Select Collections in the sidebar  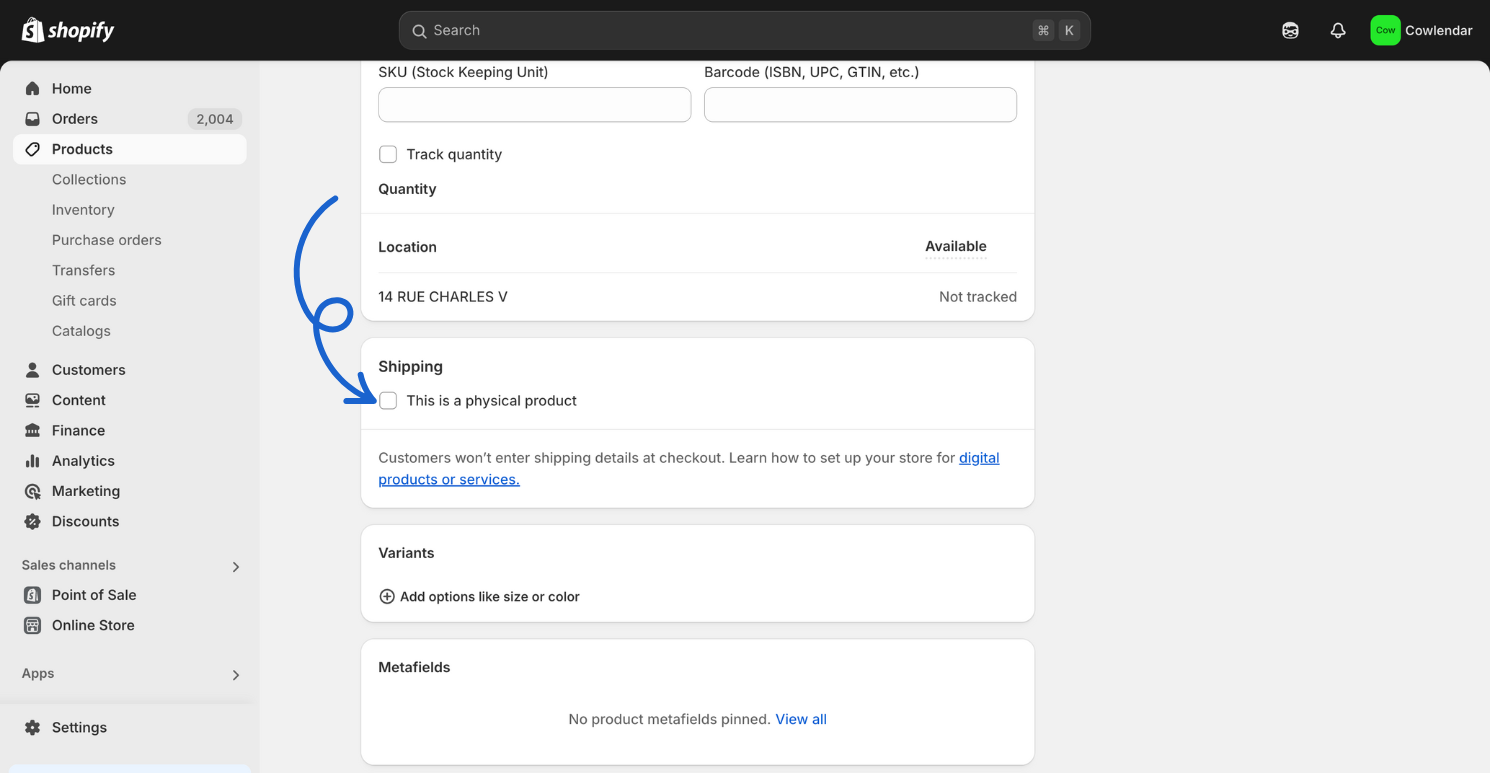[x=89, y=180]
